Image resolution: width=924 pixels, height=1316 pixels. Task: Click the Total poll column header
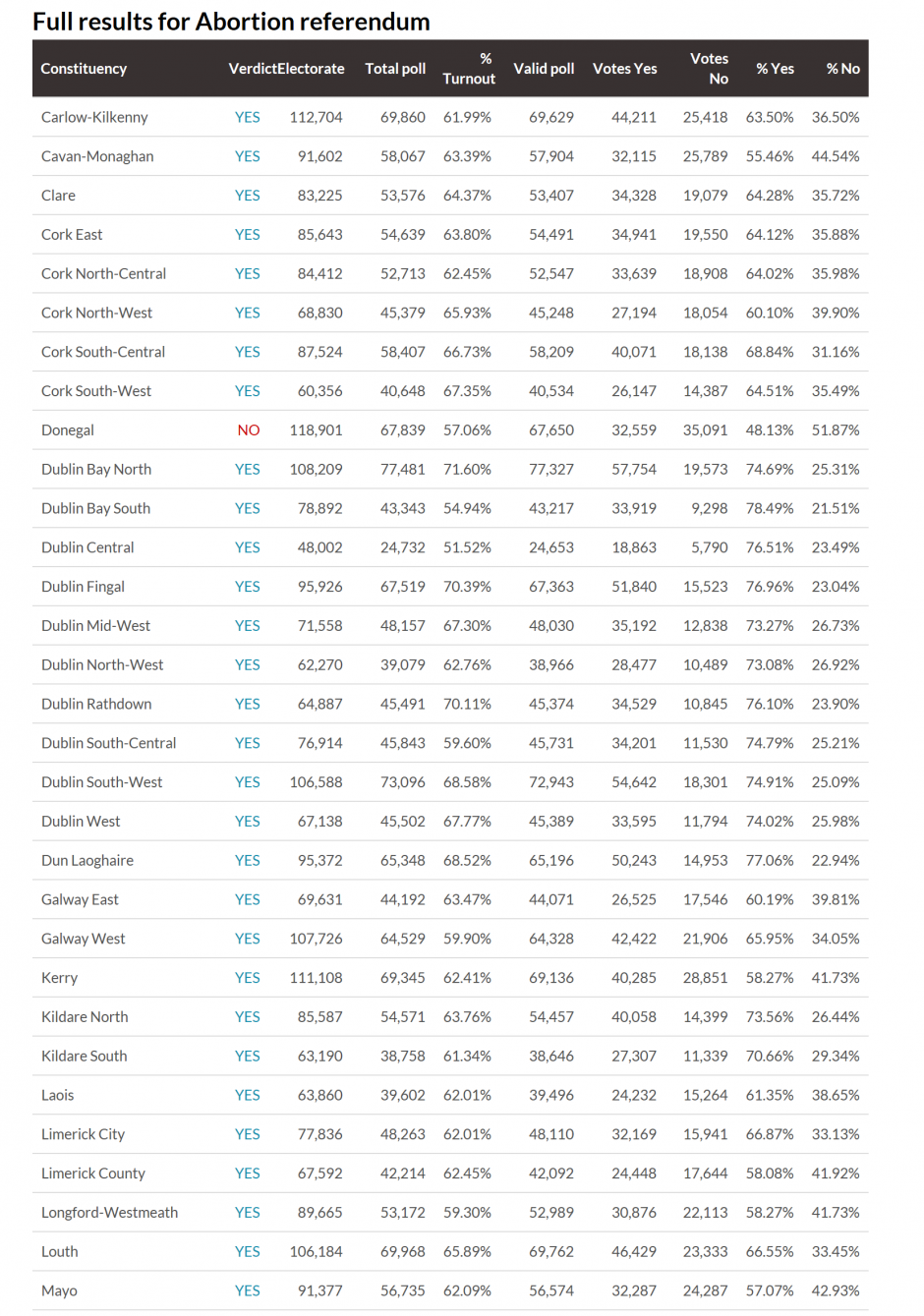pyautogui.click(x=395, y=69)
